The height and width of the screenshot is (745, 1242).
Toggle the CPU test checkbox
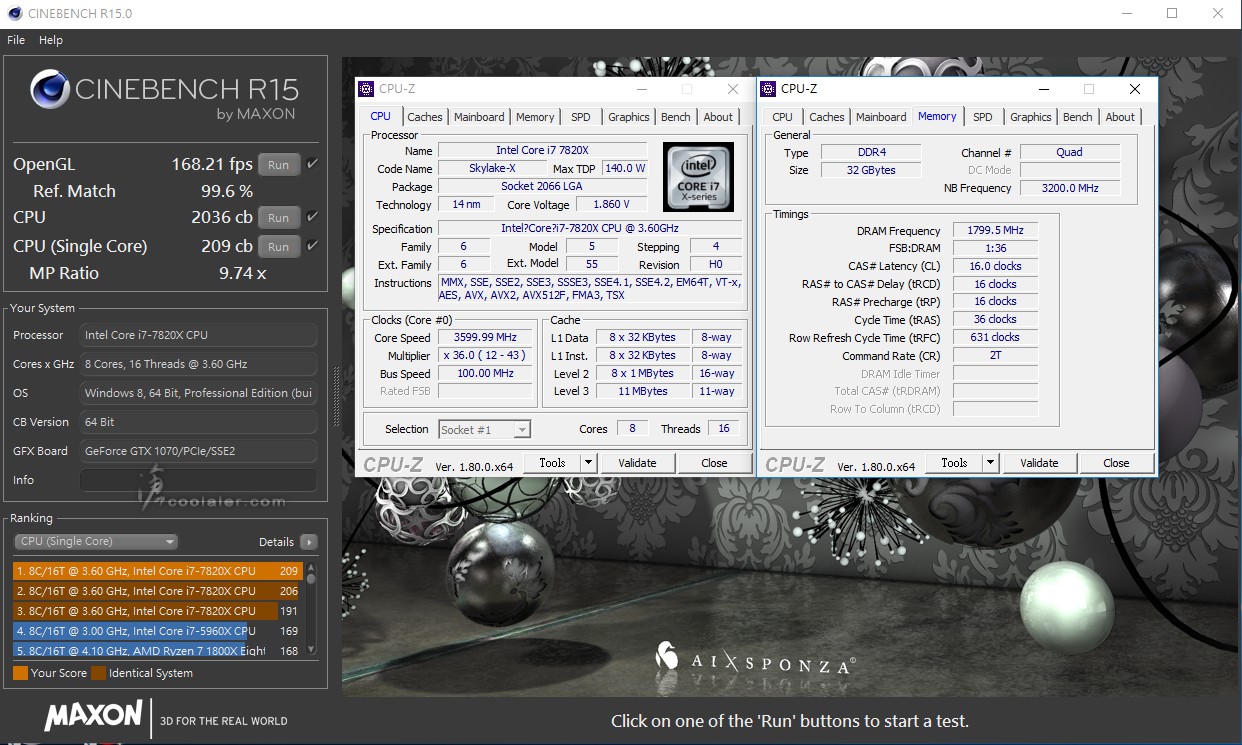coord(313,217)
